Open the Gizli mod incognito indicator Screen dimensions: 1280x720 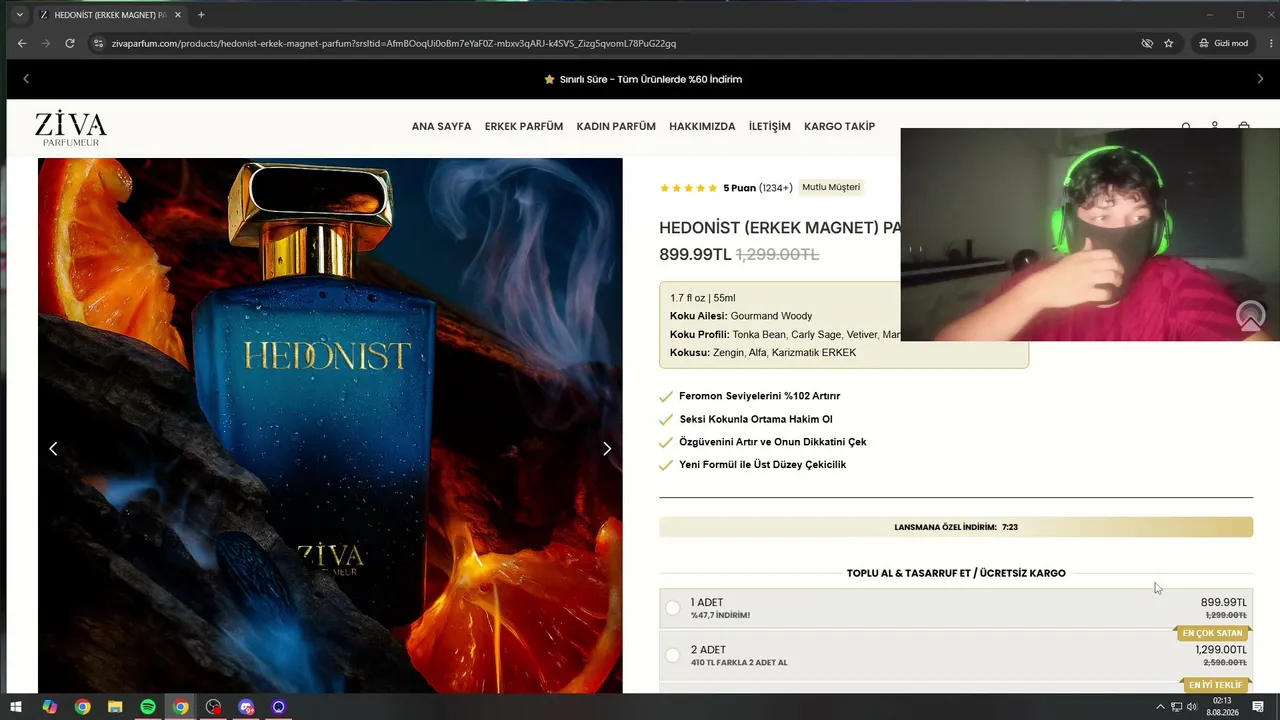[1223, 43]
